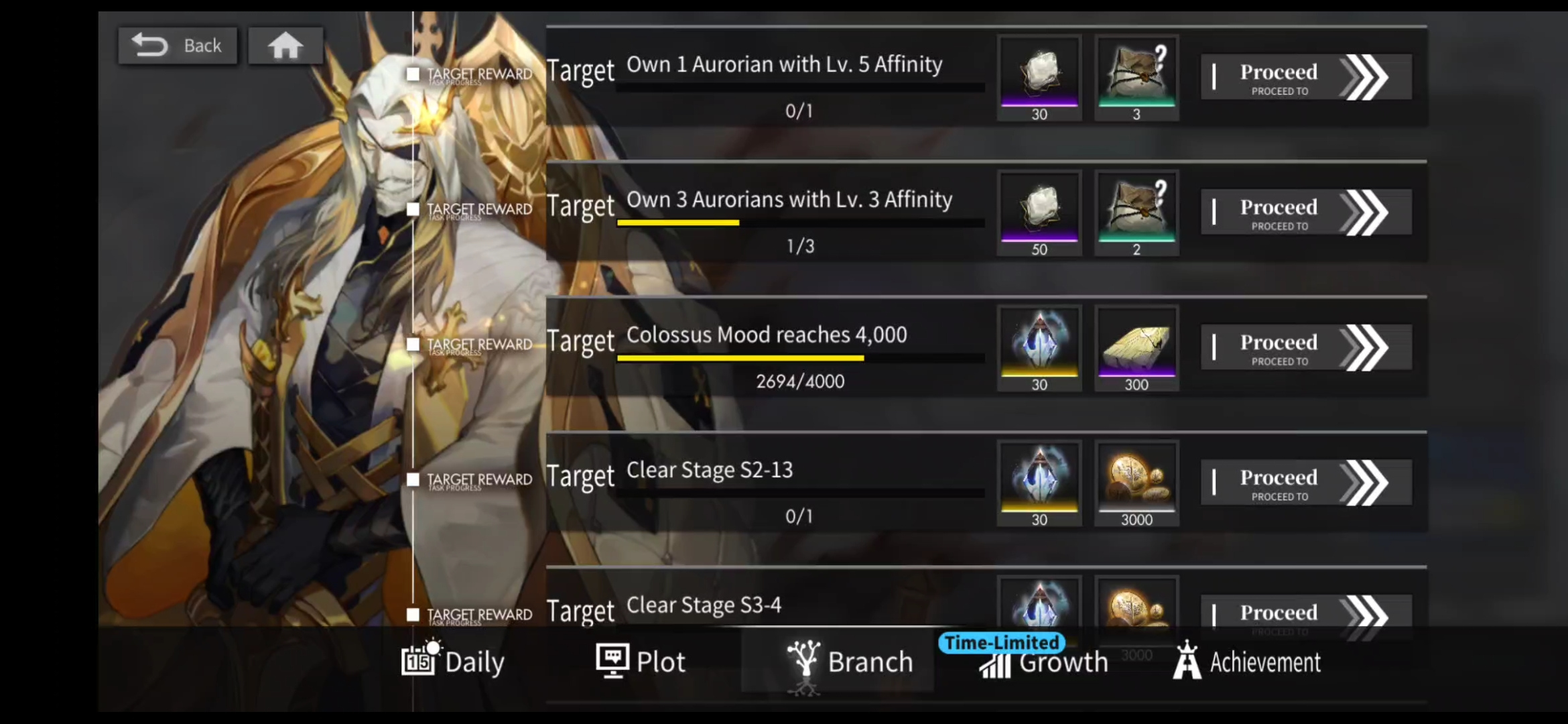The image size is (1568, 724).
Task: Tap the mystery bag reward showing quantity 3
Action: [1136, 78]
